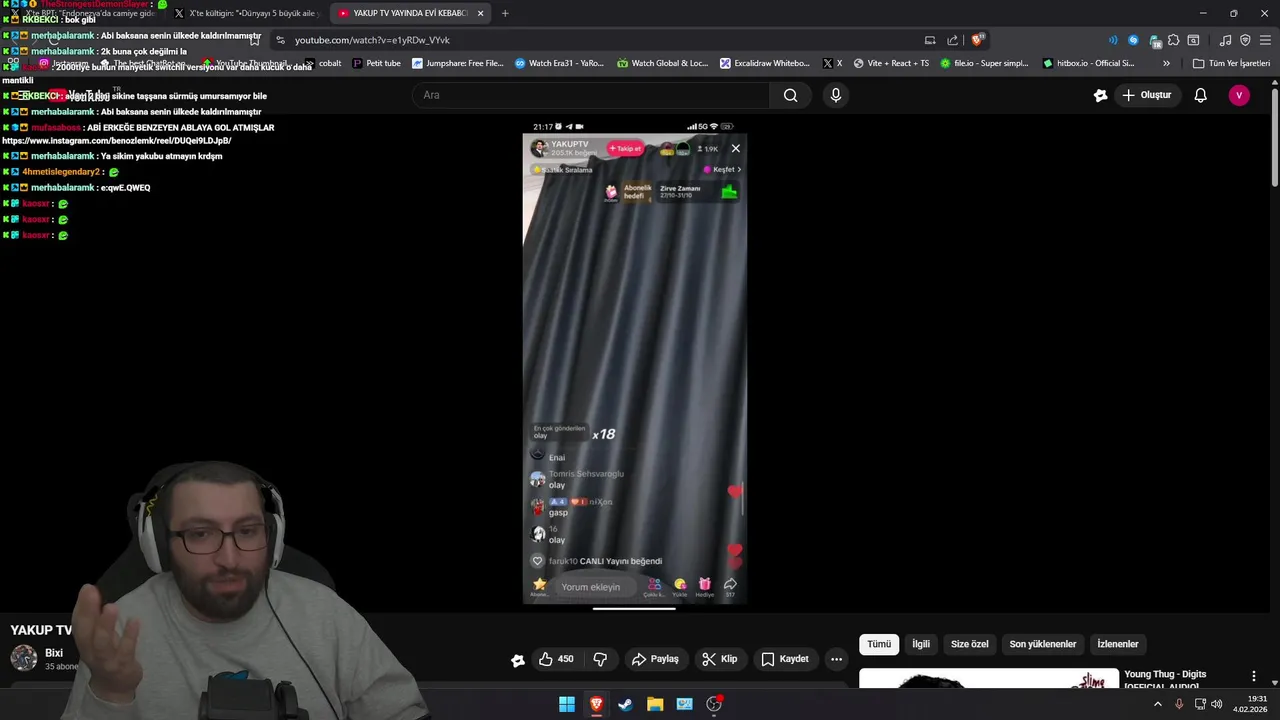Dislike the video
The height and width of the screenshot is (720, 1280).
600,659
